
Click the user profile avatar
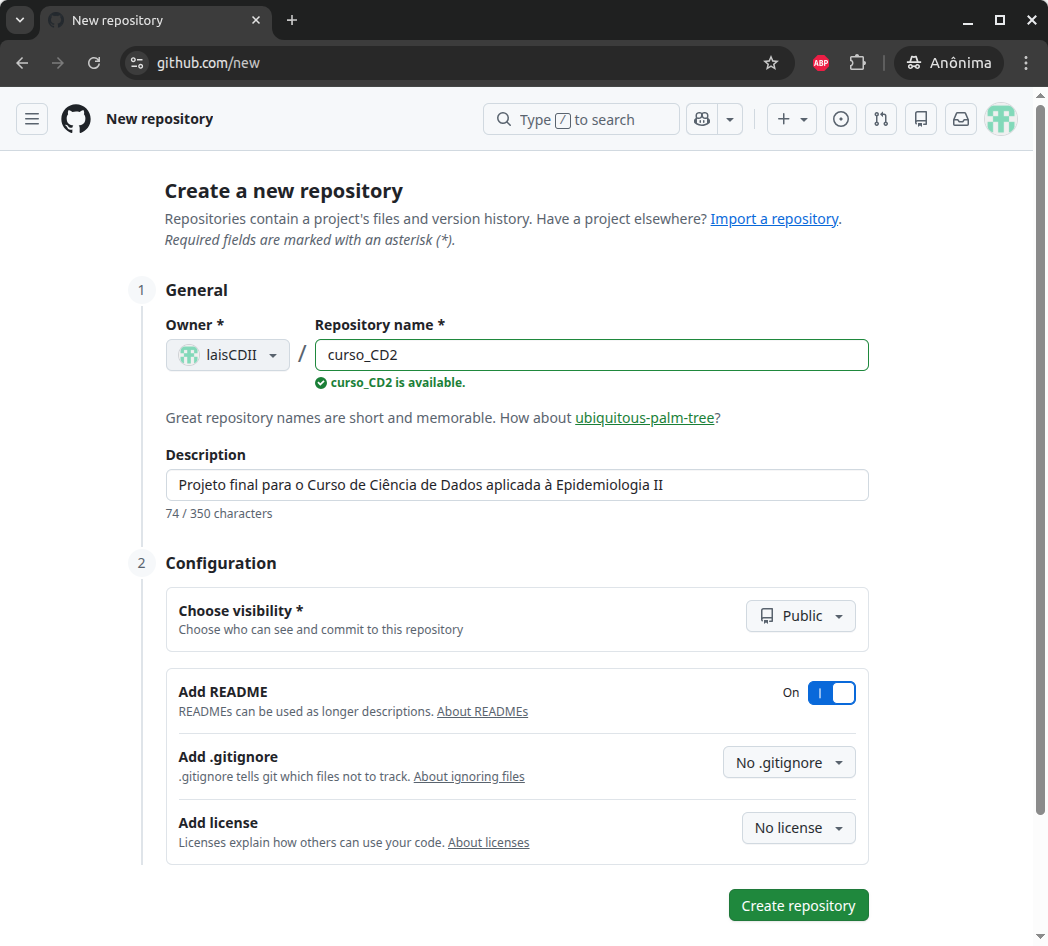(x=1001, y=119)
